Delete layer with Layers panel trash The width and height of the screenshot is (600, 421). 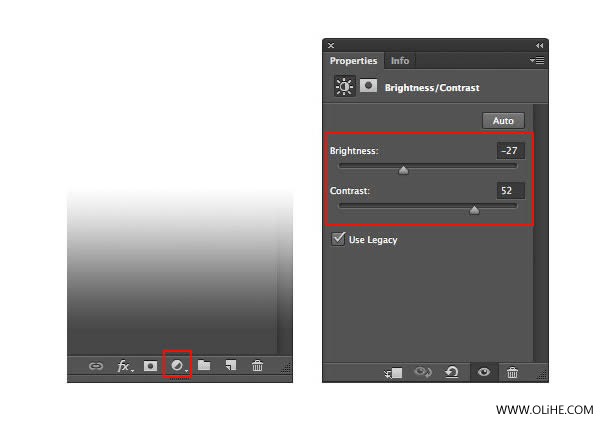pyautogui.click(x=258, y=366)
